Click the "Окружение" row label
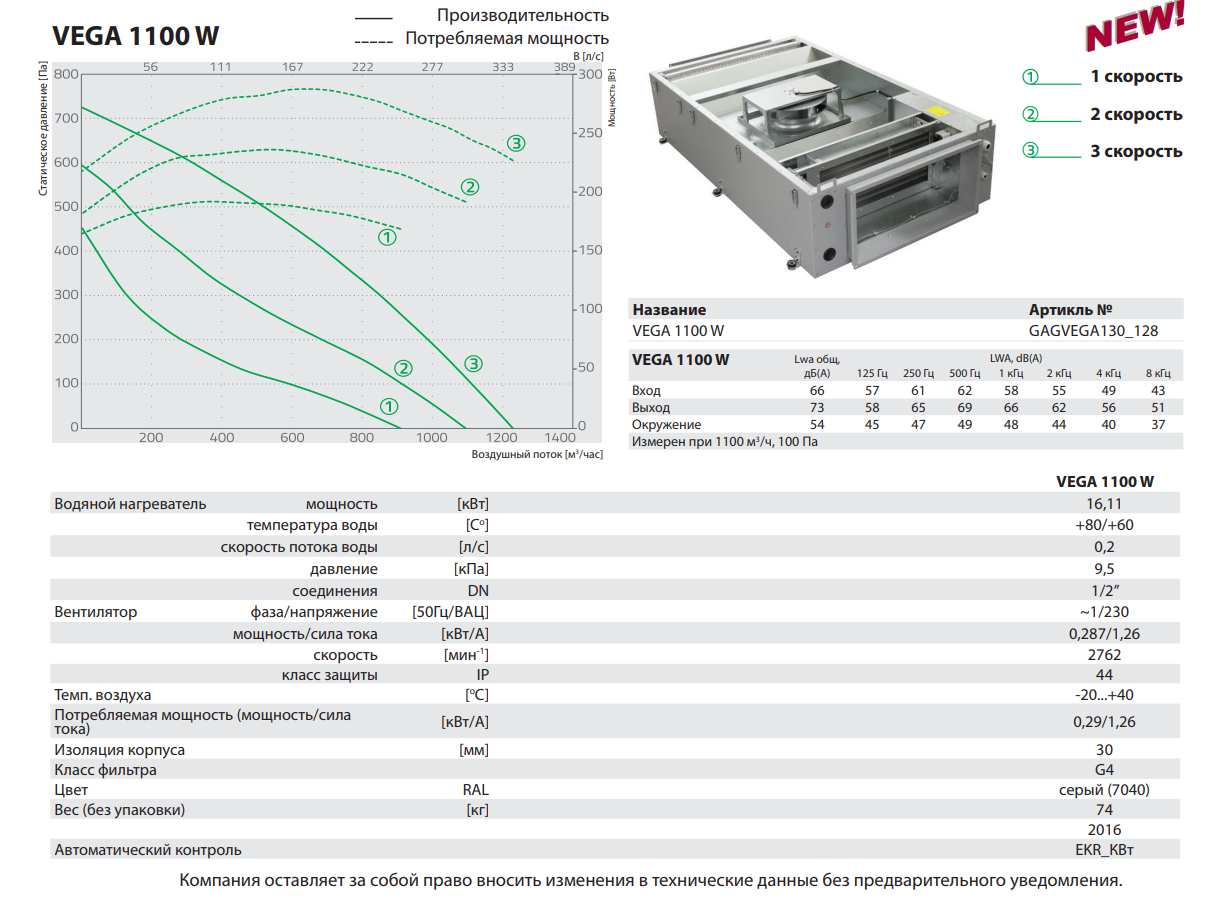 (667, 425)
